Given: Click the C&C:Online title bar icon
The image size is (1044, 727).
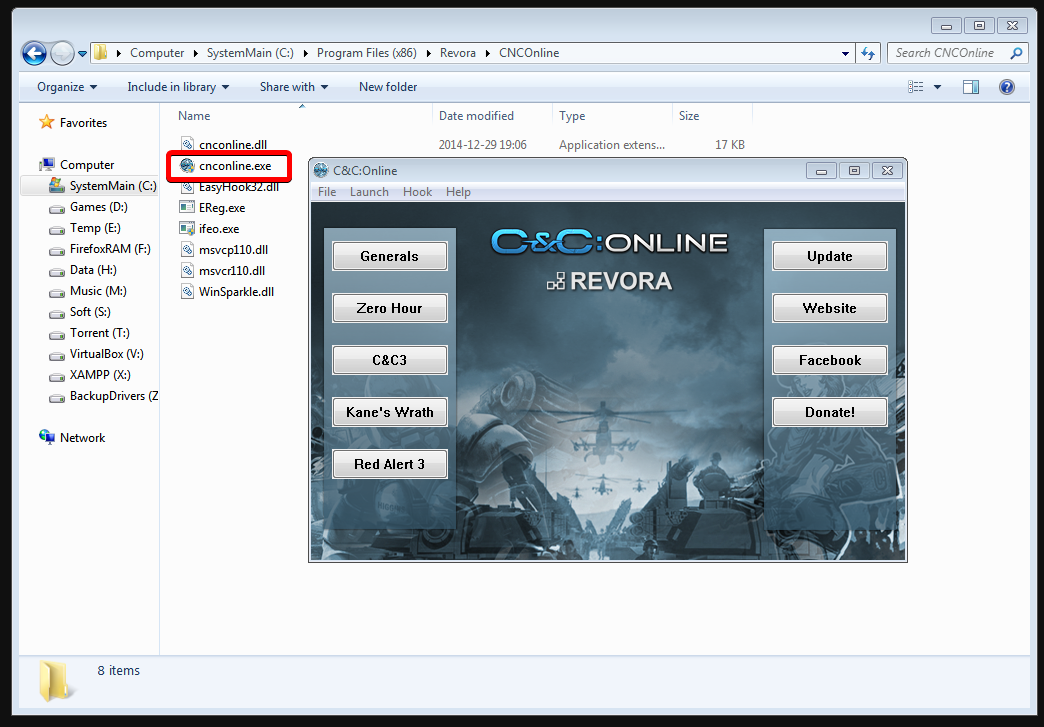Looking at the screenshot, I should click(x=321, y=170).
